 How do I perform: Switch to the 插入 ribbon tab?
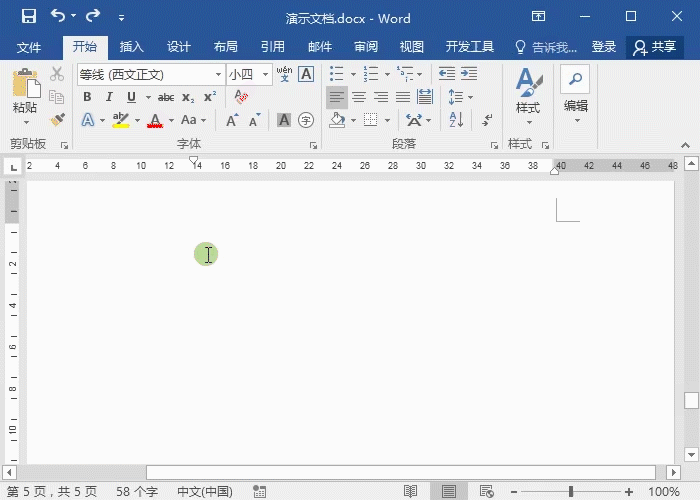tap(131, 47)
